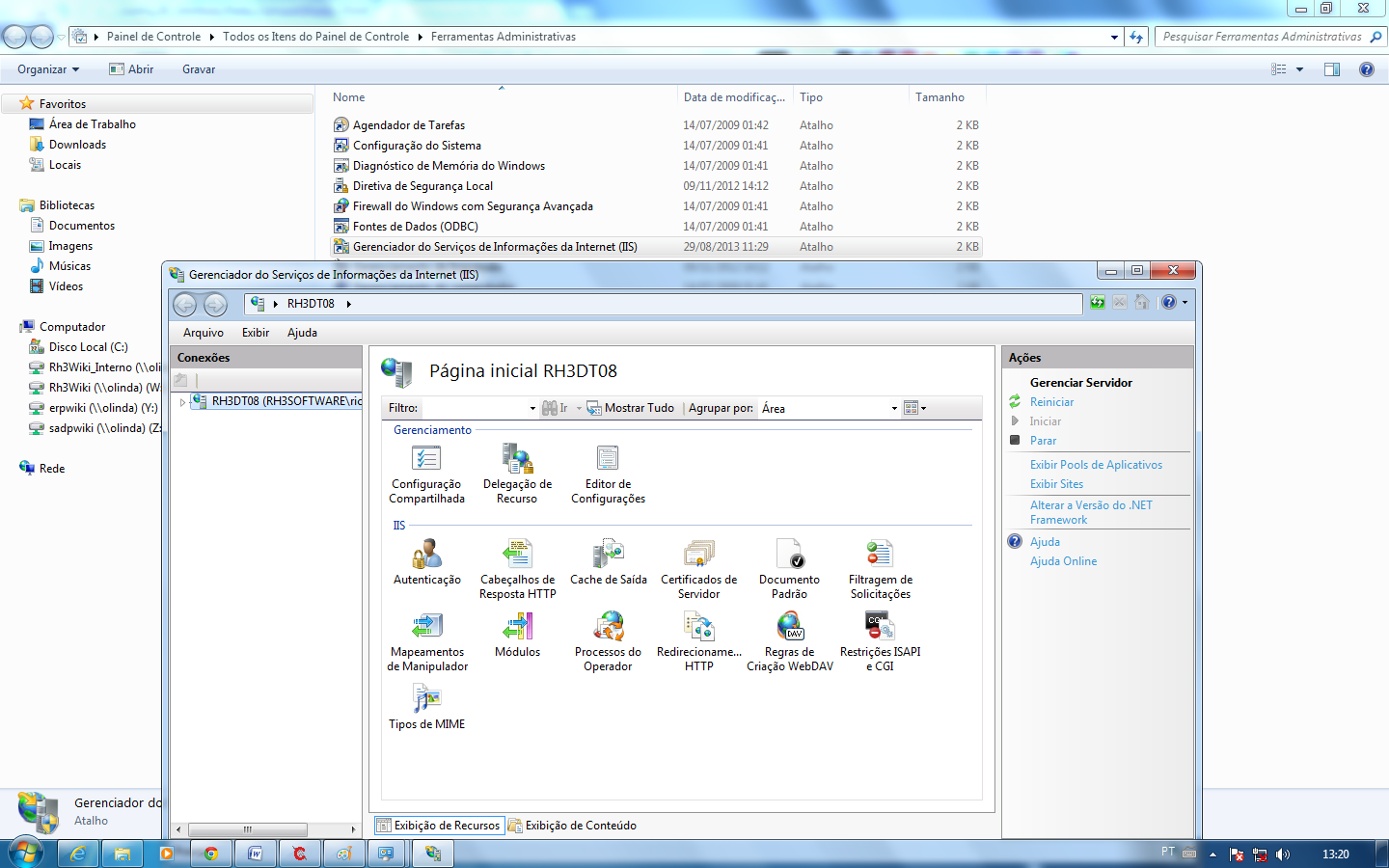Click Abrir in the Explorer toolbar
This screenshot has width=1389, height=868.
(x=131, y=69)
